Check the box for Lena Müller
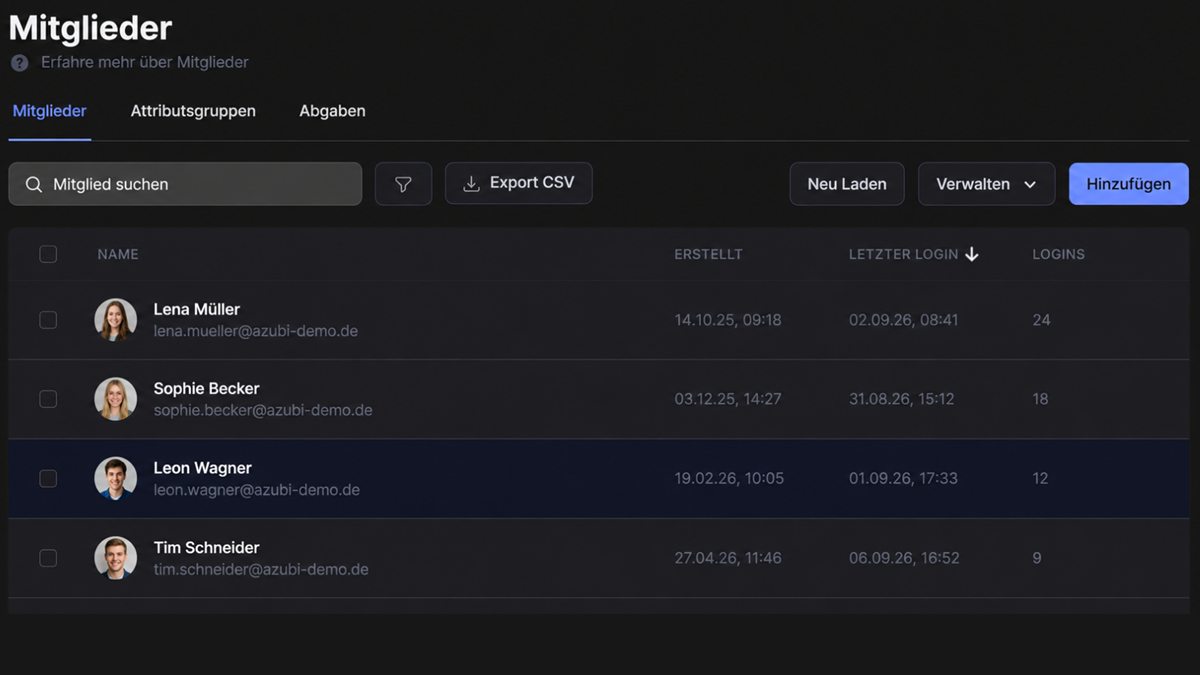This screenshot has width=1200, height=675. 48,320
